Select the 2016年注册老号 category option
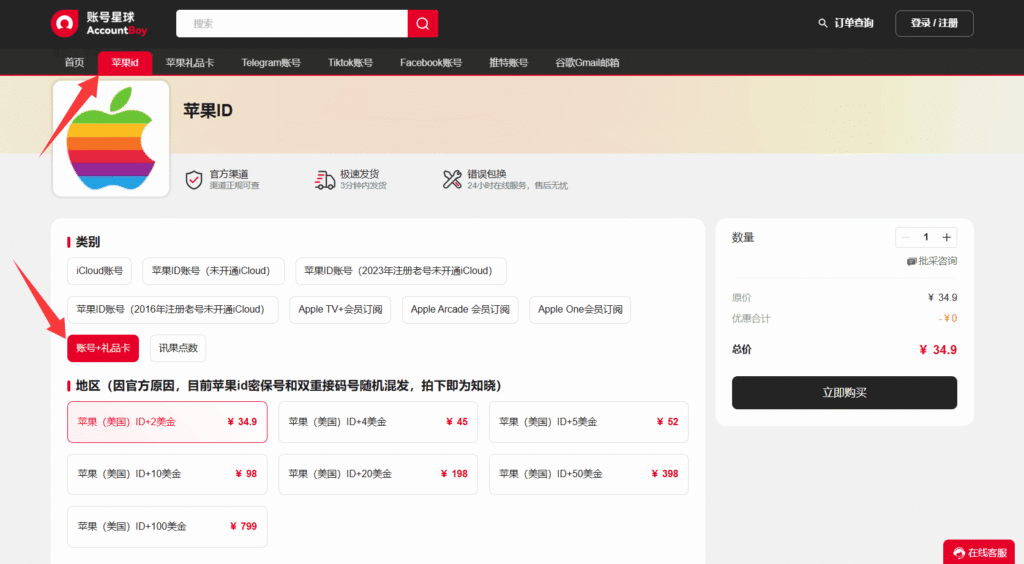Viewport: 1024px width, 564px height. click(172, 309)
